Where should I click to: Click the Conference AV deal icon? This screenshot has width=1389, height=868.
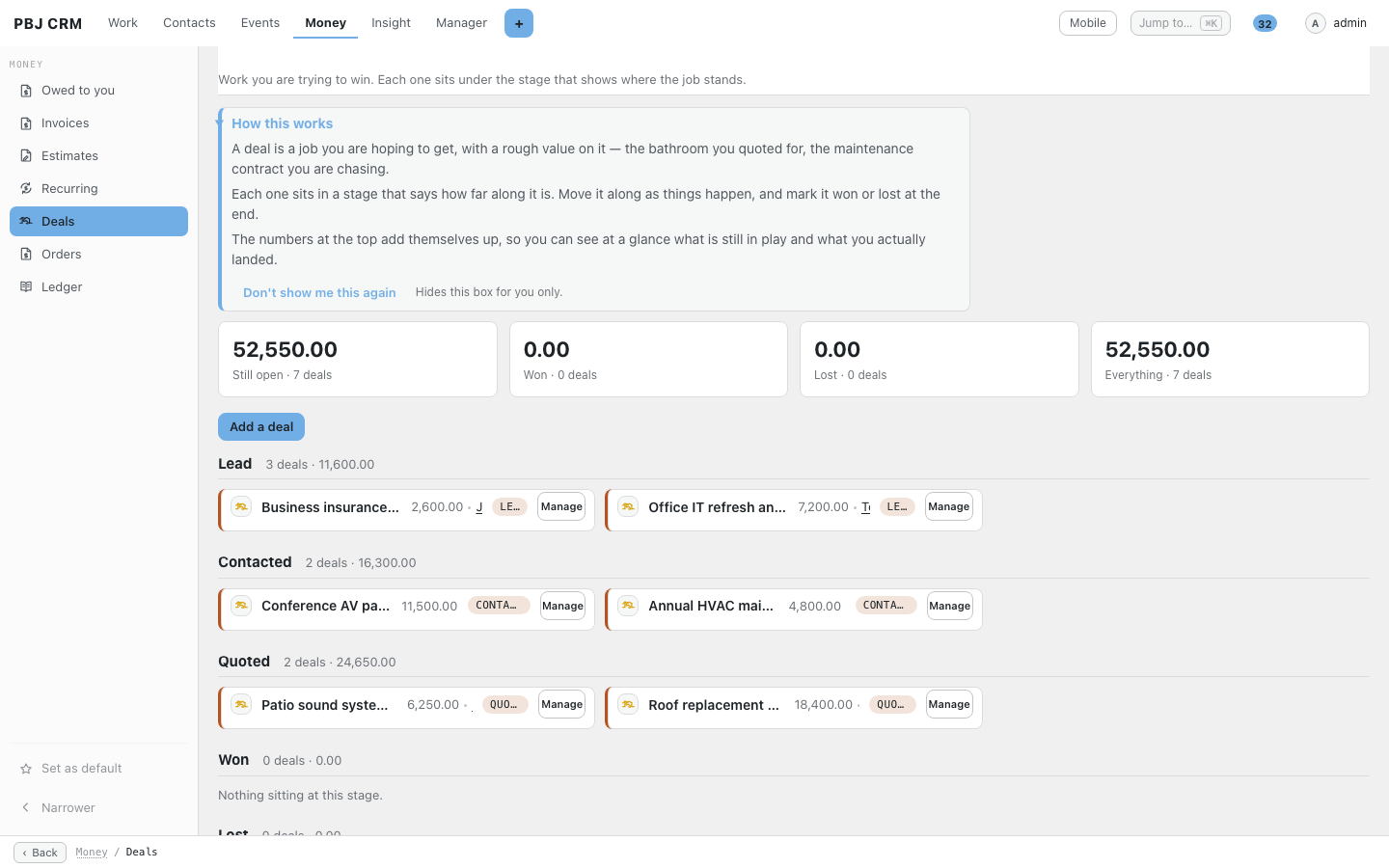point(241,606)
